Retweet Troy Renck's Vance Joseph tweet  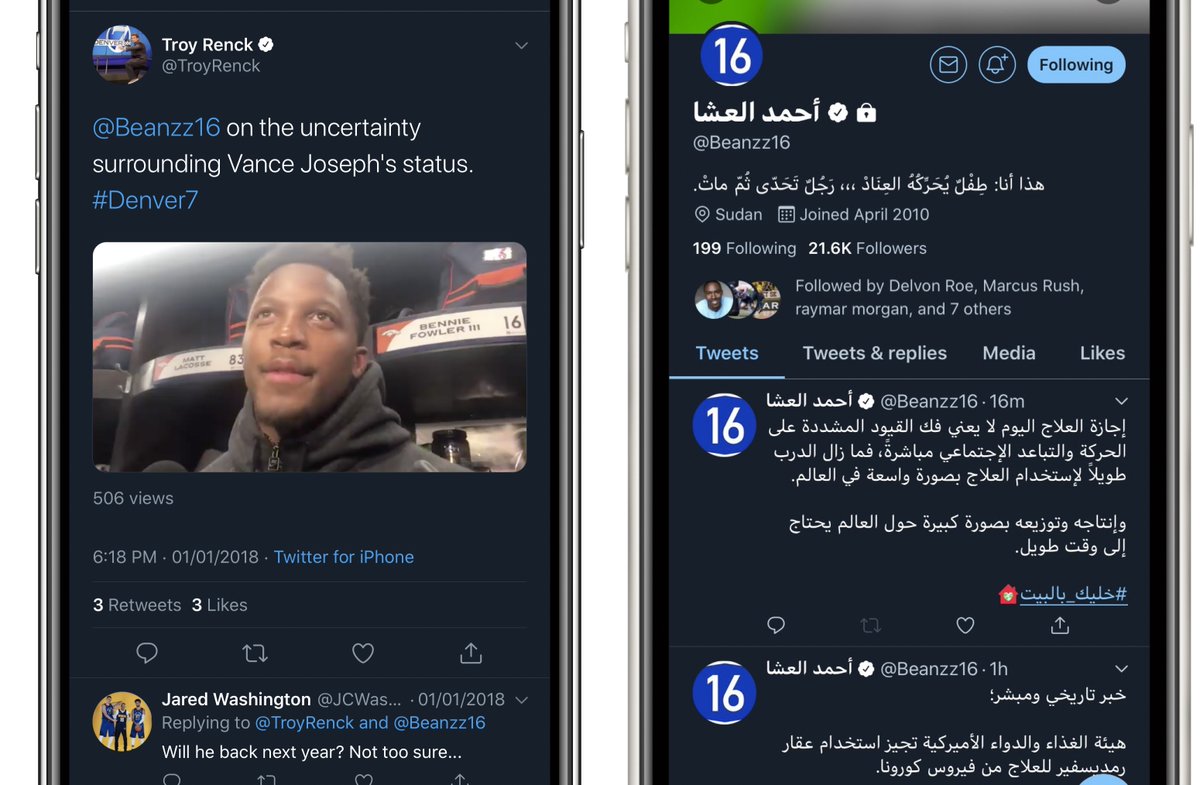click(255, 653)
